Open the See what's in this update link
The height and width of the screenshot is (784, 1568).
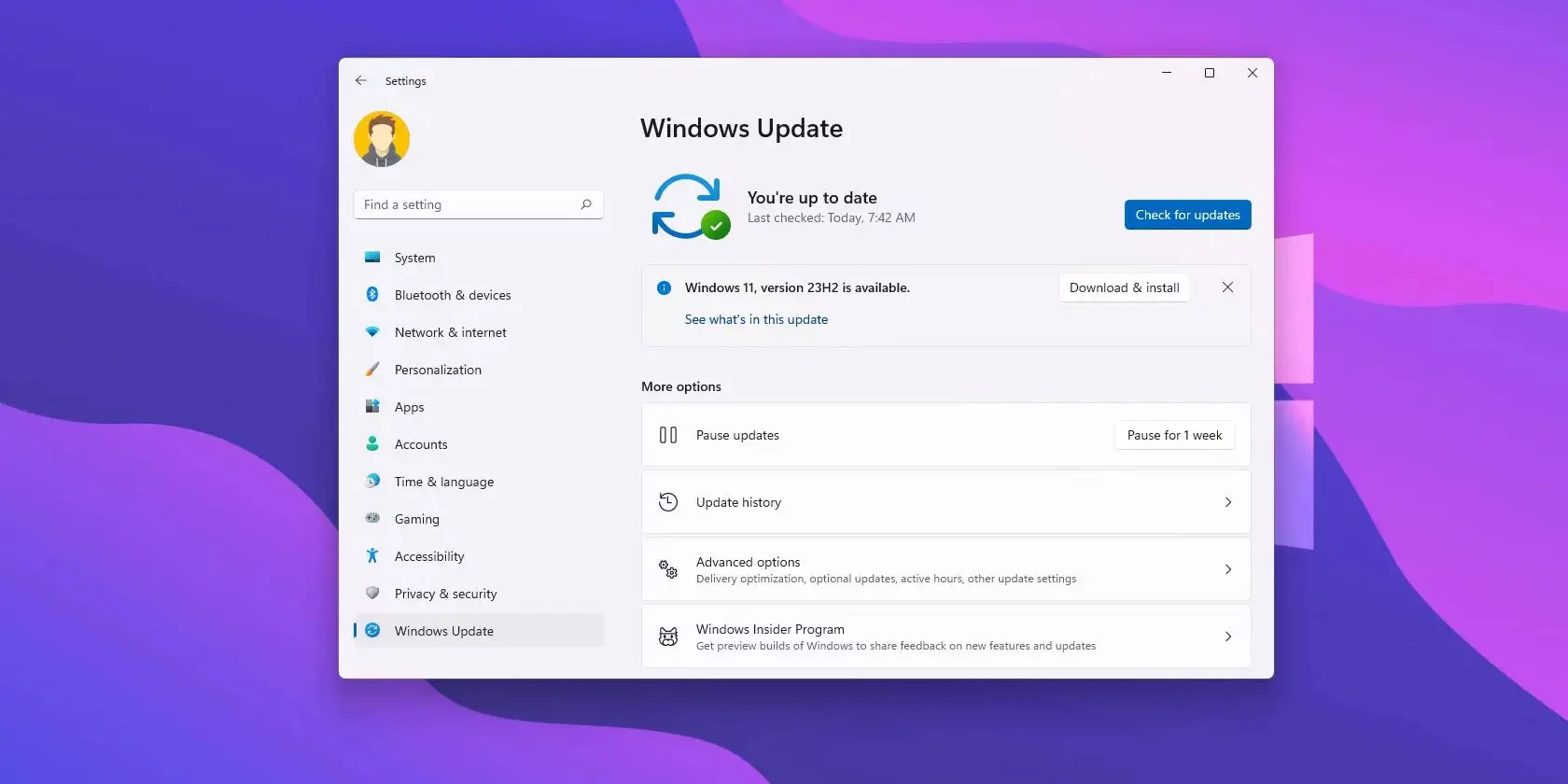[756, 319]
